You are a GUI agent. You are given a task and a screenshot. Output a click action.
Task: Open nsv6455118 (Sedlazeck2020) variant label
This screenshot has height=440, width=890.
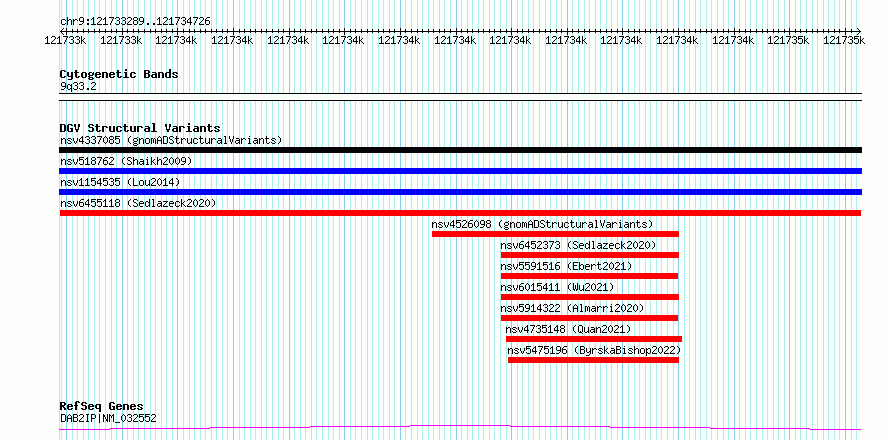click(x=138, y=203)
